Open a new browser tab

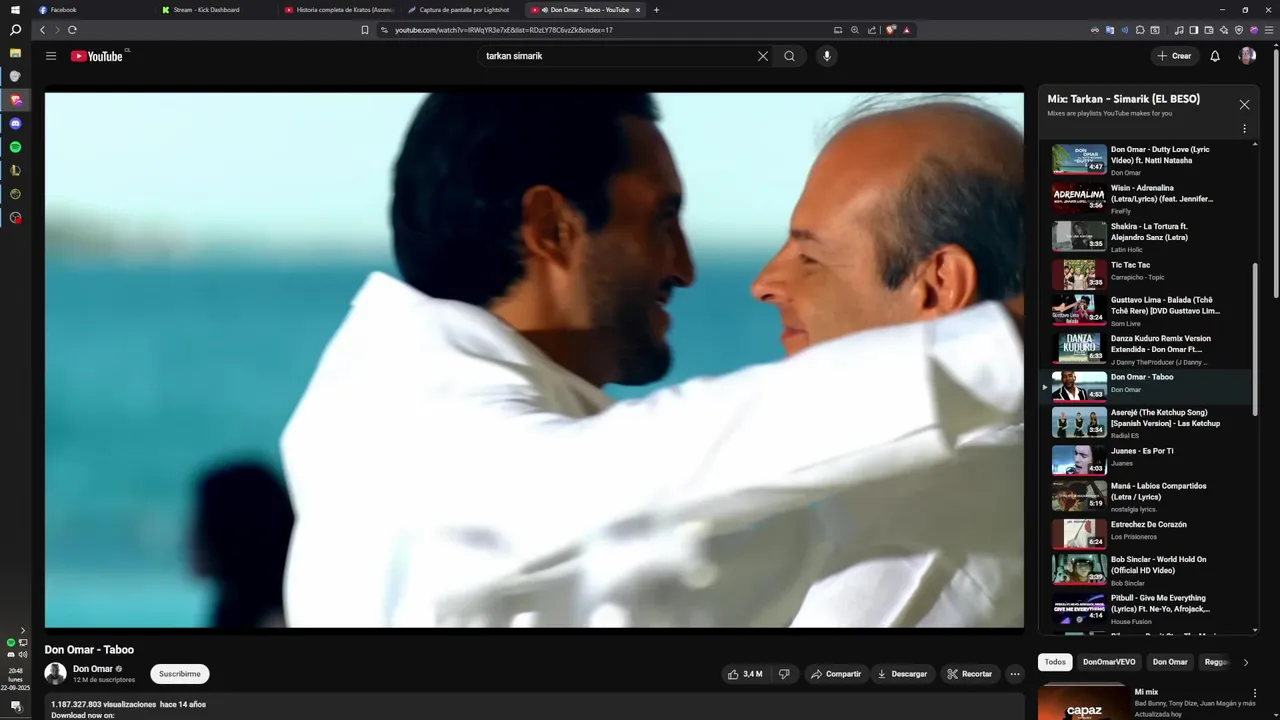tap(656, 10)
